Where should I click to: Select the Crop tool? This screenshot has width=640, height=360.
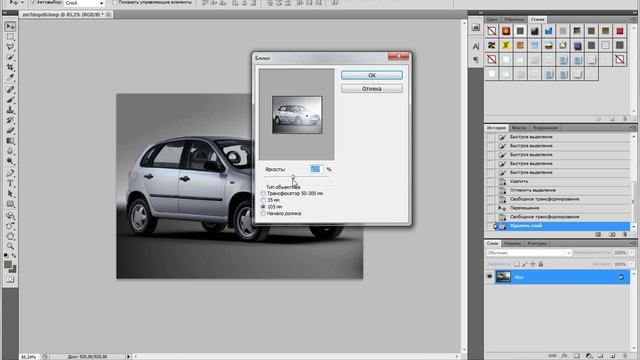click(10, 67)
